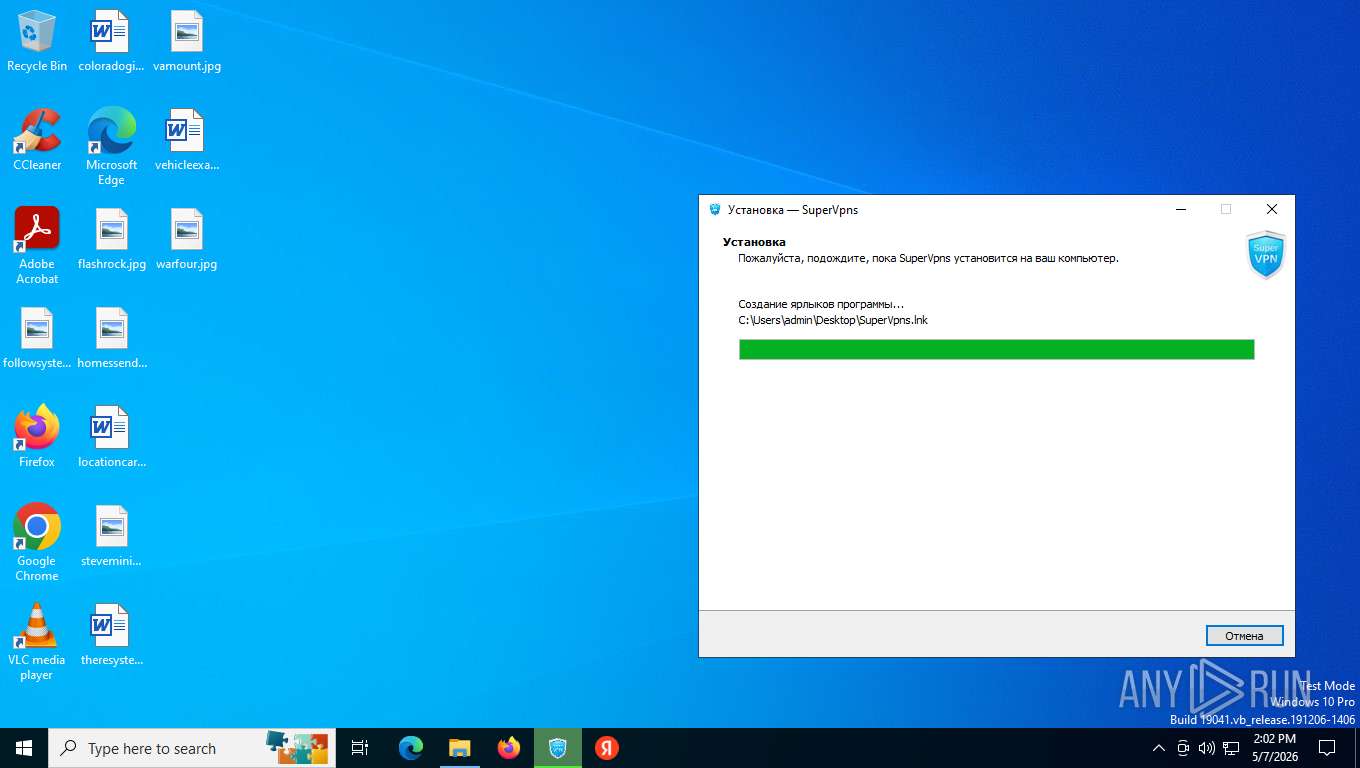Open network status icon in tray

coord(1231,748)
